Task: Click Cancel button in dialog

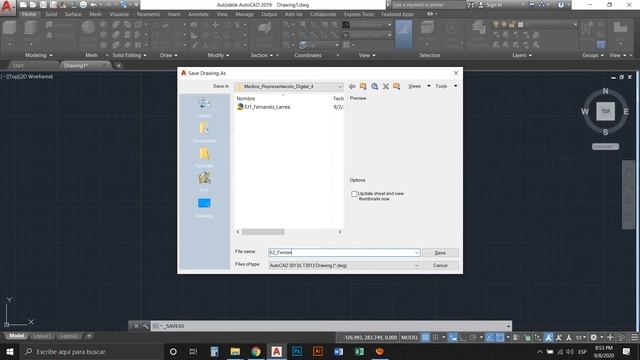Action: 440,265
